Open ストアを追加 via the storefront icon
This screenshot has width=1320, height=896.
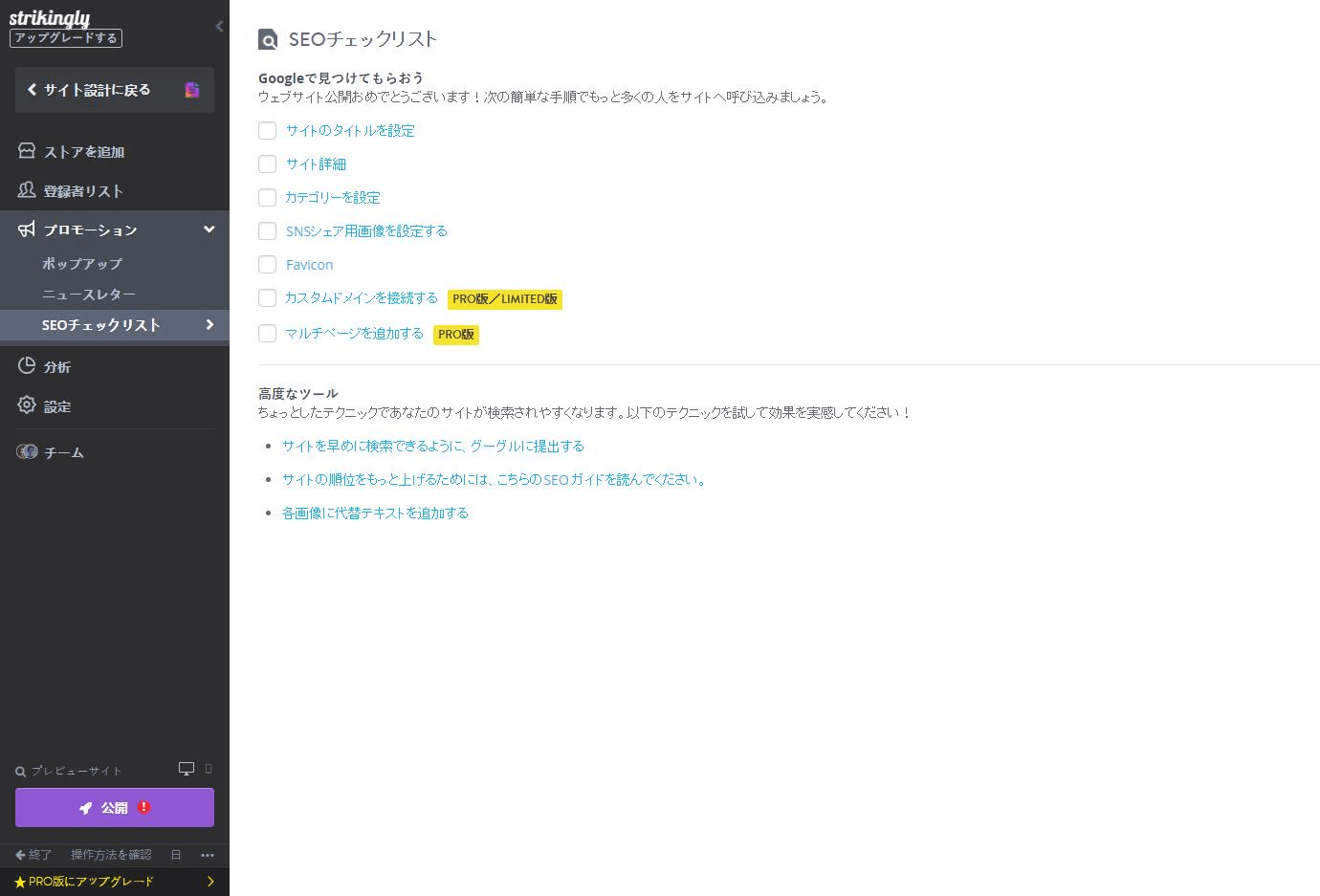[27, 150]
